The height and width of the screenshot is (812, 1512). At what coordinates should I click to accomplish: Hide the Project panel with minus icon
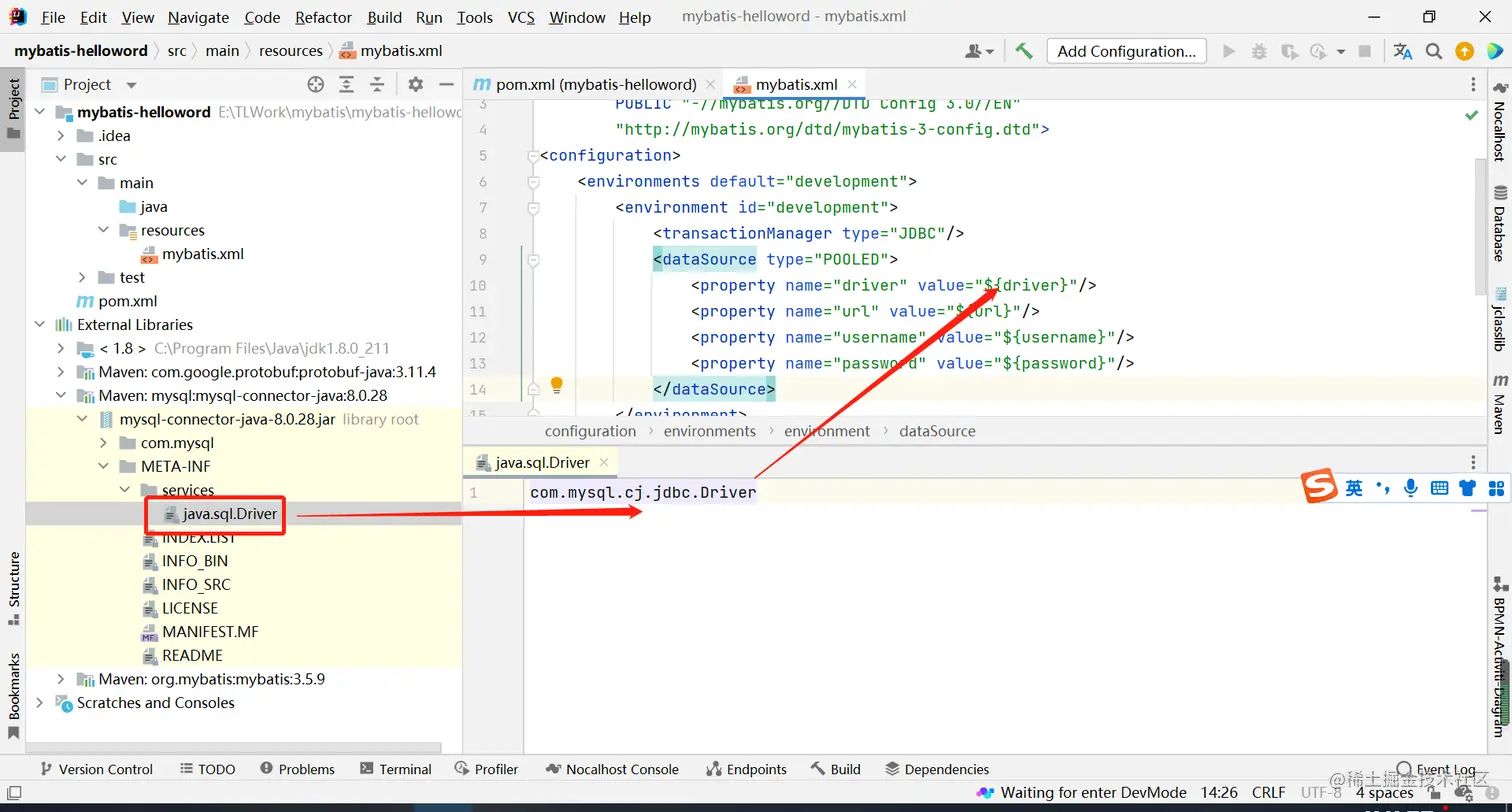point(446,84)
